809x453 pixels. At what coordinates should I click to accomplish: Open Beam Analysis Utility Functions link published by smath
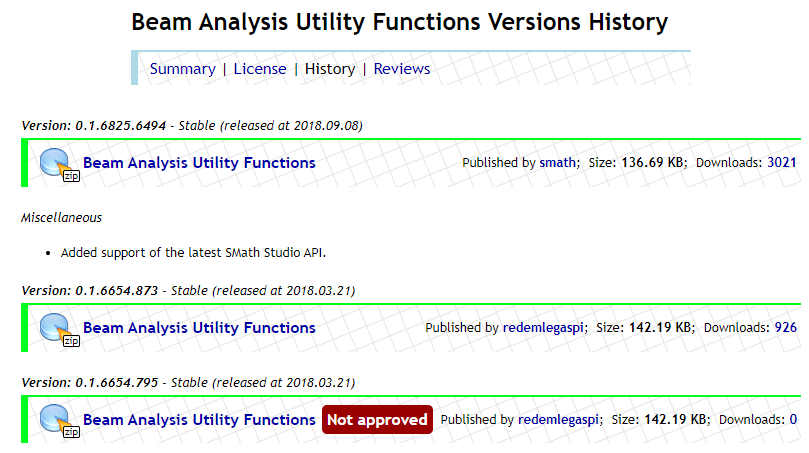(199, 163)
